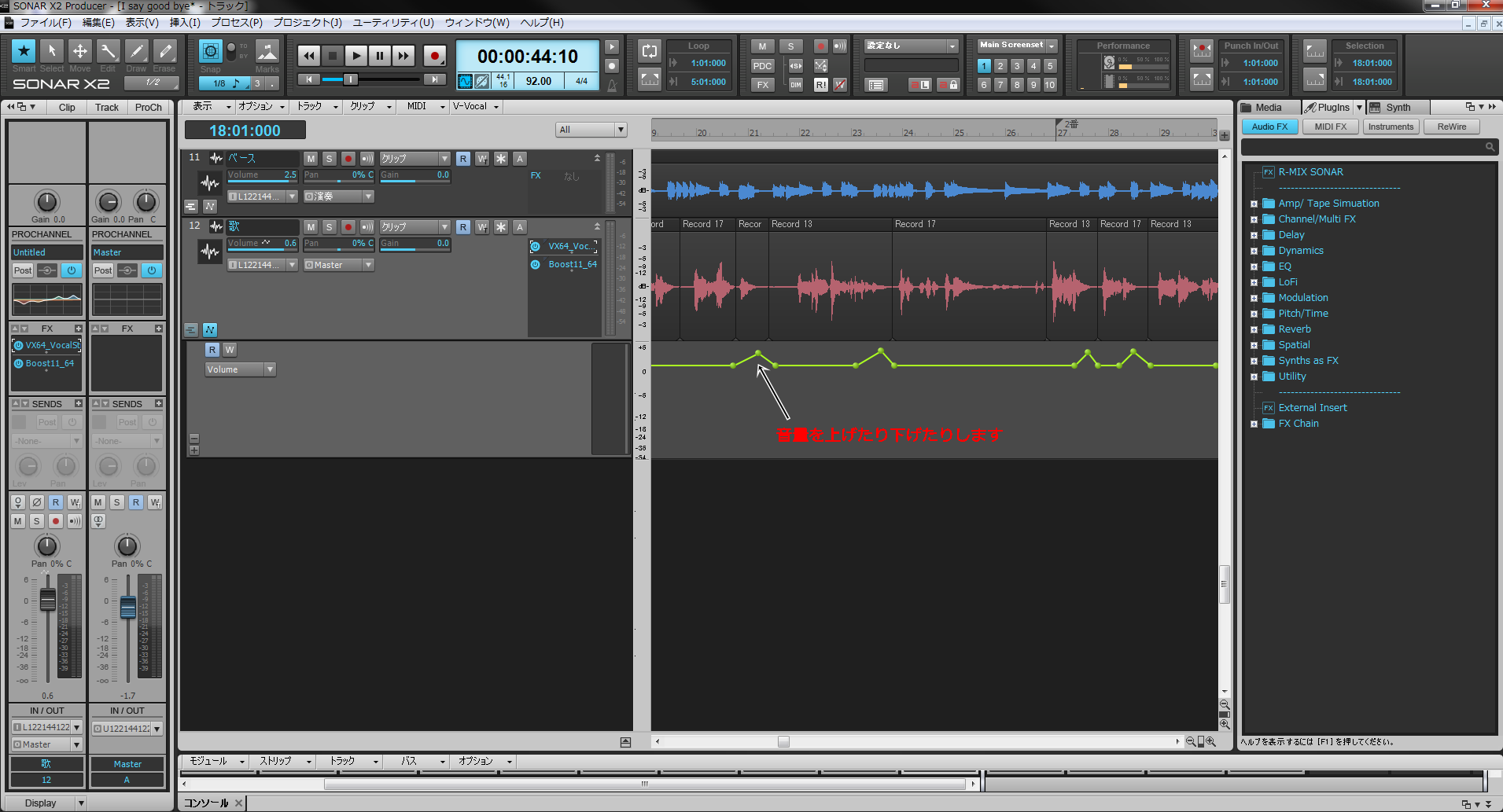
Task: Rewind transport to start
Action: 309,56
